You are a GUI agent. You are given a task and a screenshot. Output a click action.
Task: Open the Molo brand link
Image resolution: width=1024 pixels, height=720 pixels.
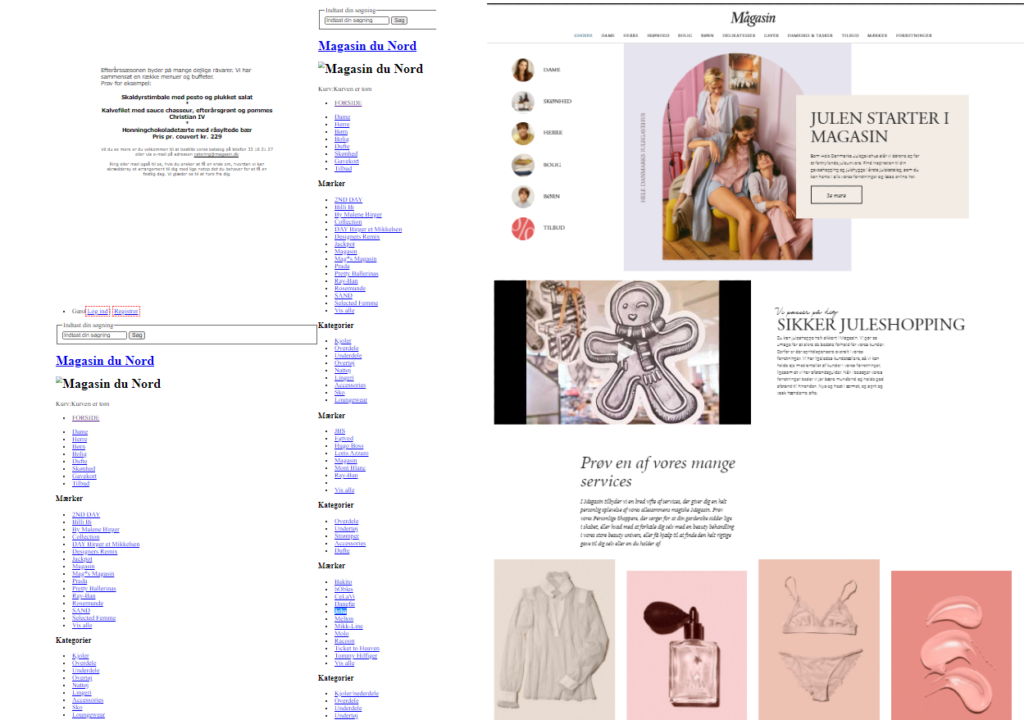(x=342, y=633)
